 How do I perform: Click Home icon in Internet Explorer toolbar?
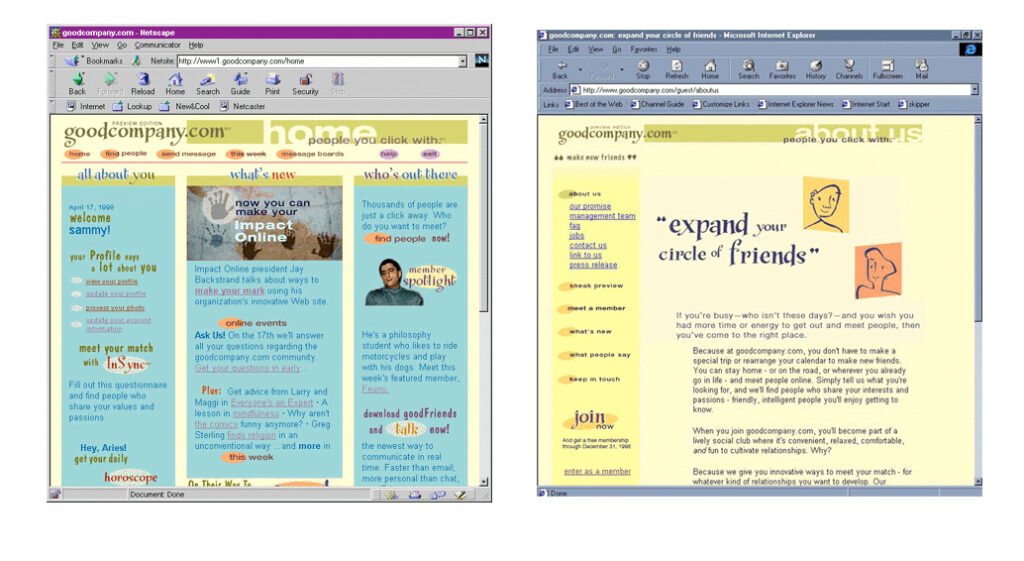click(710, 69)
